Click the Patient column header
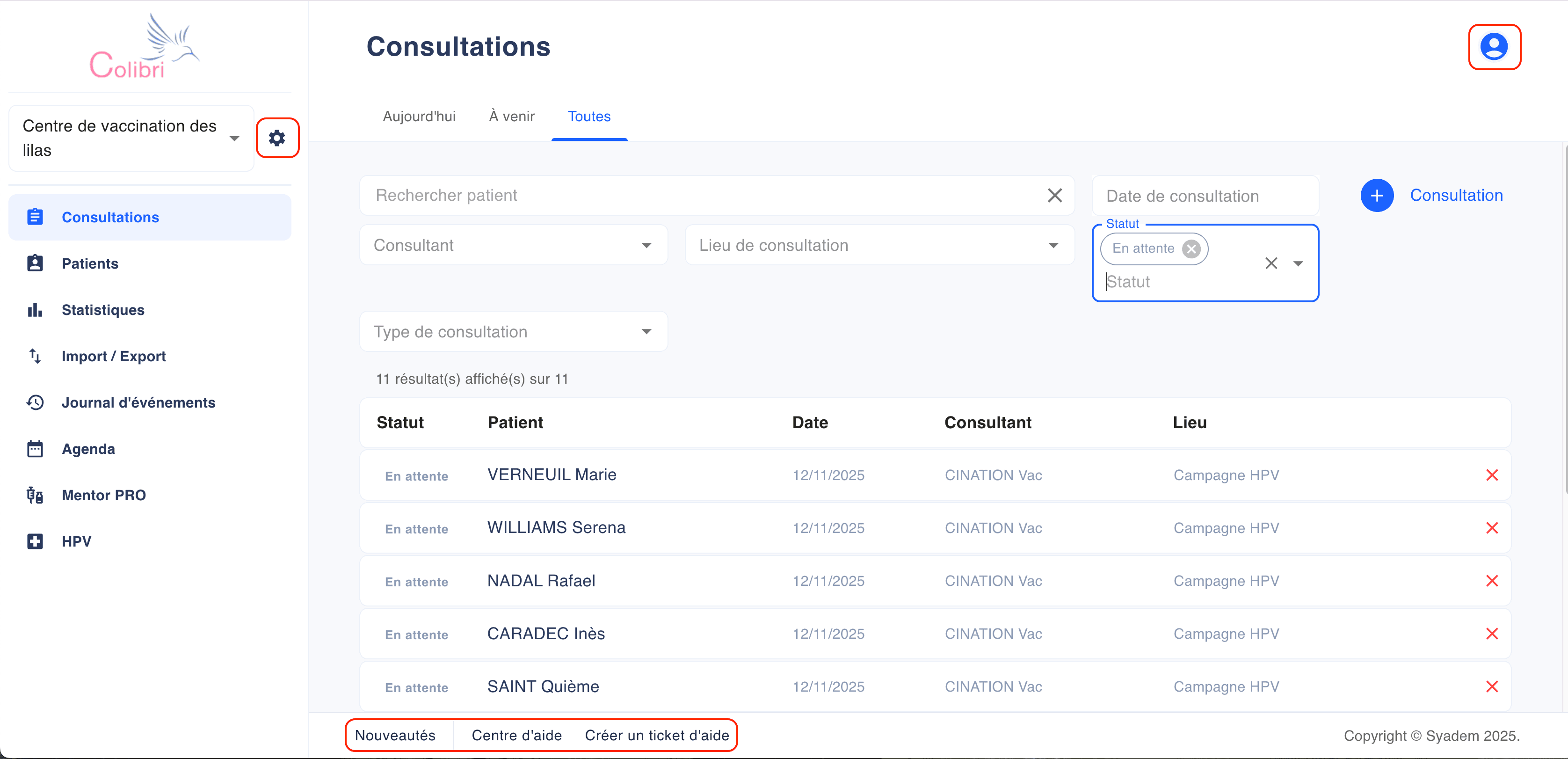The image size is (1568, 759). 515,423
